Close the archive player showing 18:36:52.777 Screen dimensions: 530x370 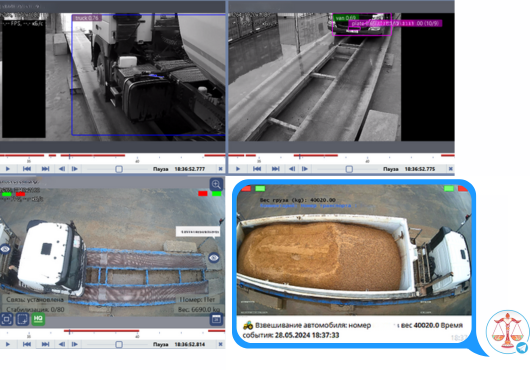pos(220,169)
